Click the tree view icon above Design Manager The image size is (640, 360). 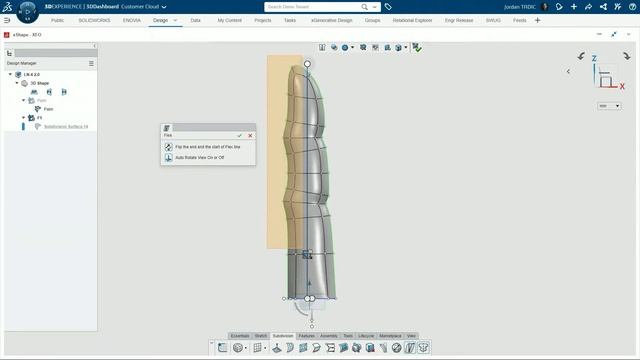(9, 53)
